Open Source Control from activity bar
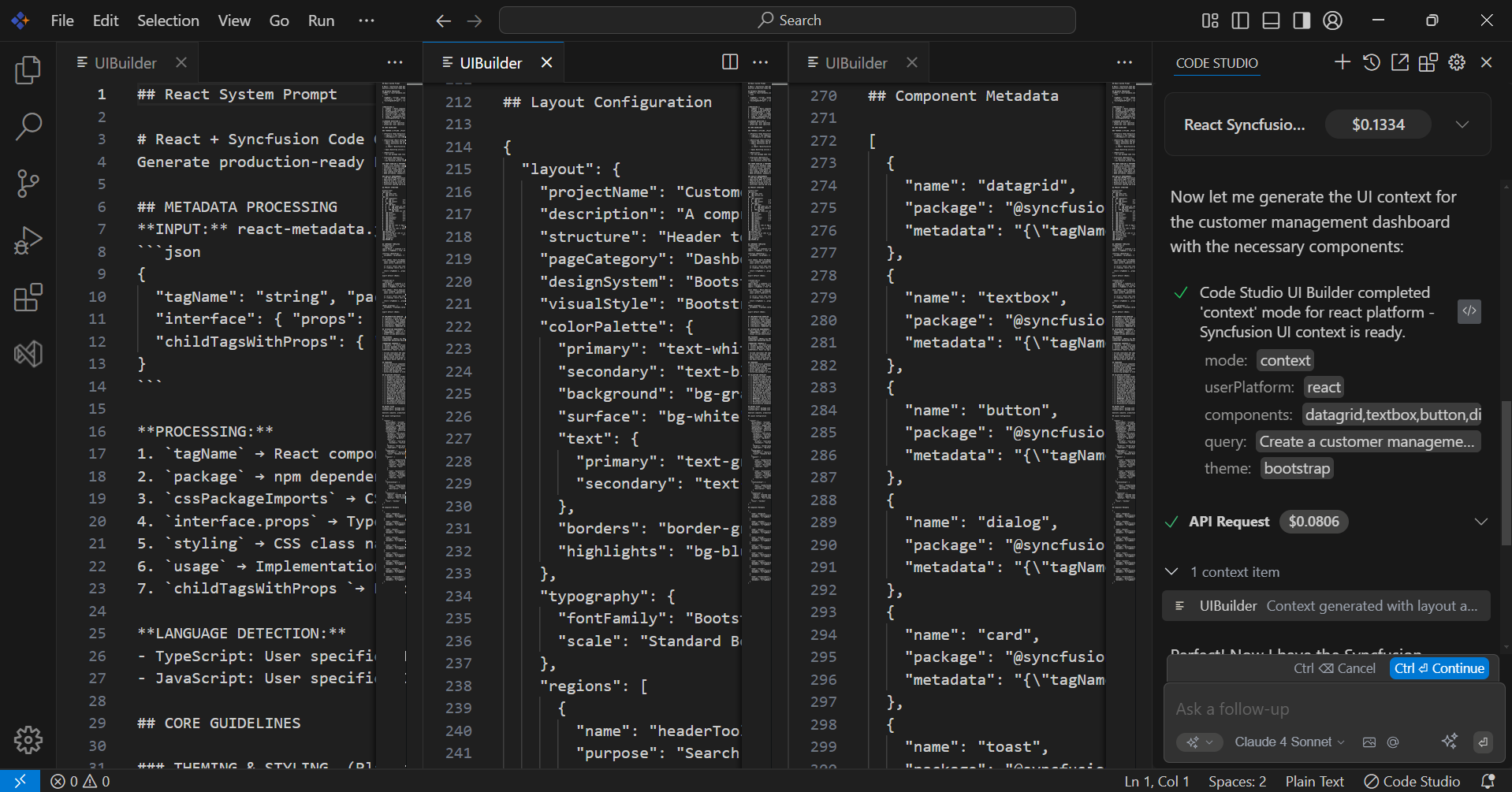 28,183
